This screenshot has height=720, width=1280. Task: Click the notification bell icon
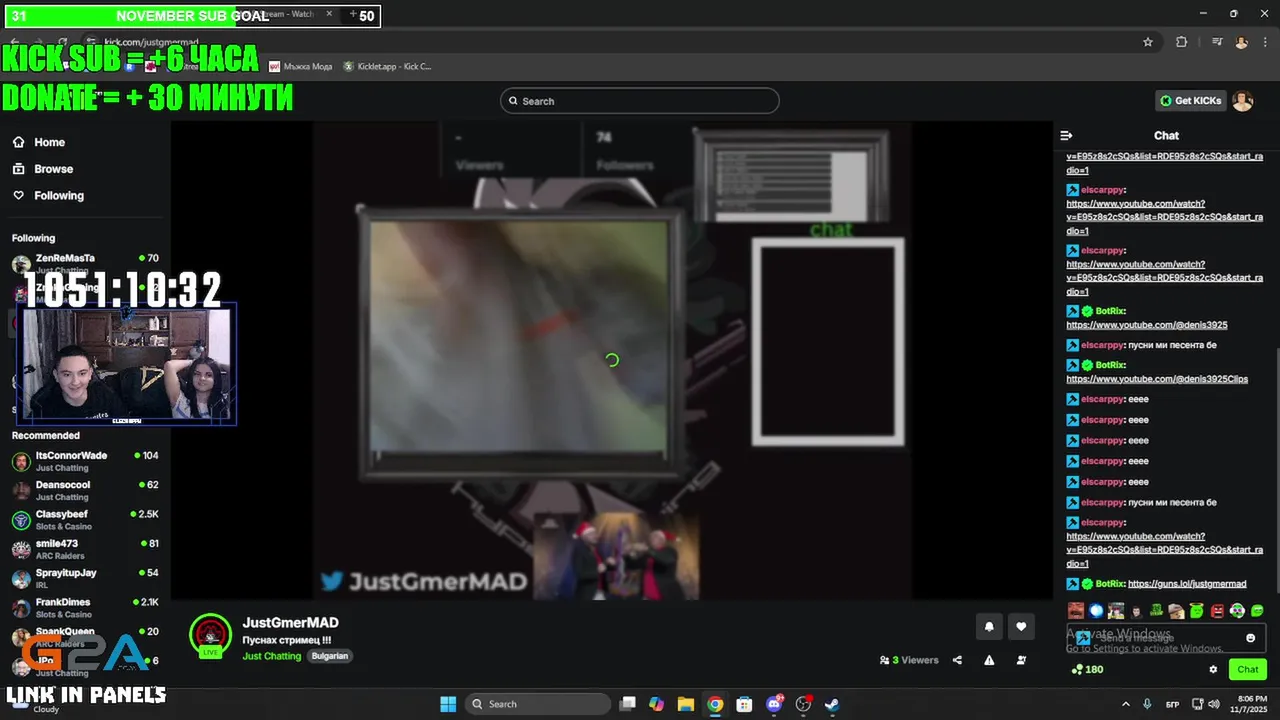[x=989, y=627]
